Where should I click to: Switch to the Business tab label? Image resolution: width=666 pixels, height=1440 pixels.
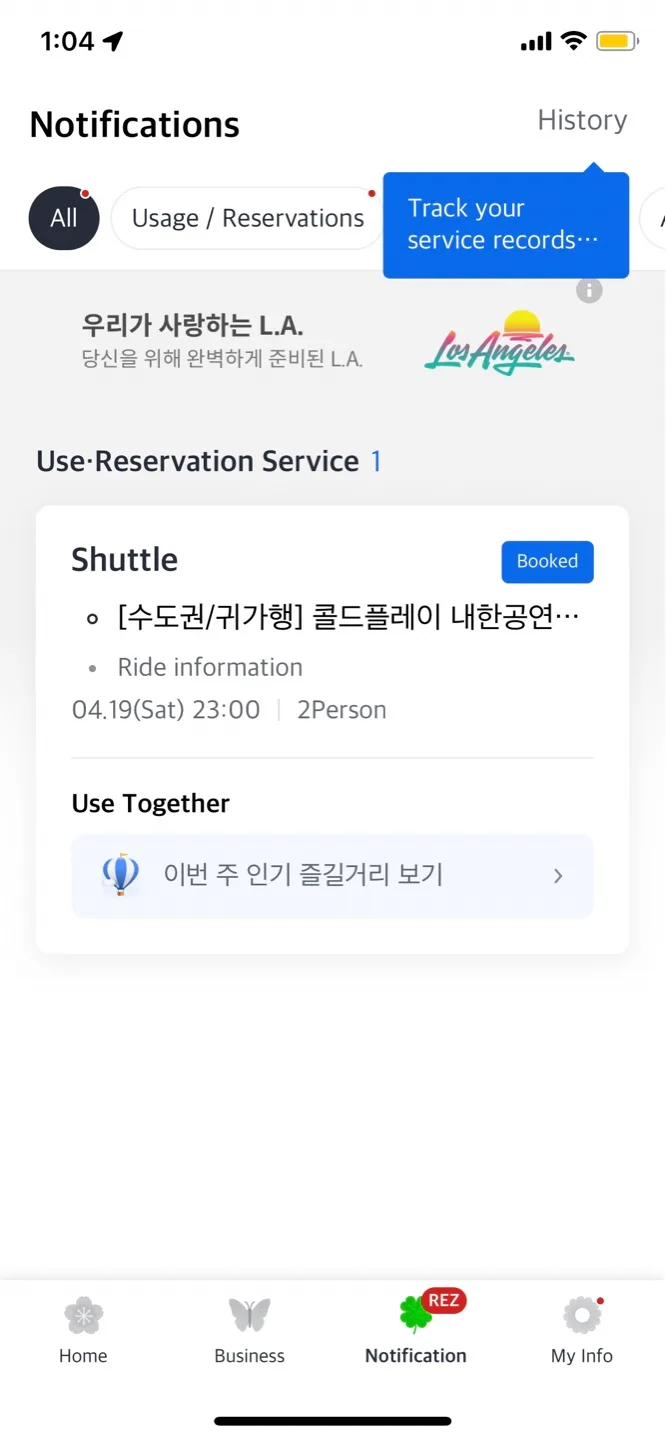coord(249,1356)
